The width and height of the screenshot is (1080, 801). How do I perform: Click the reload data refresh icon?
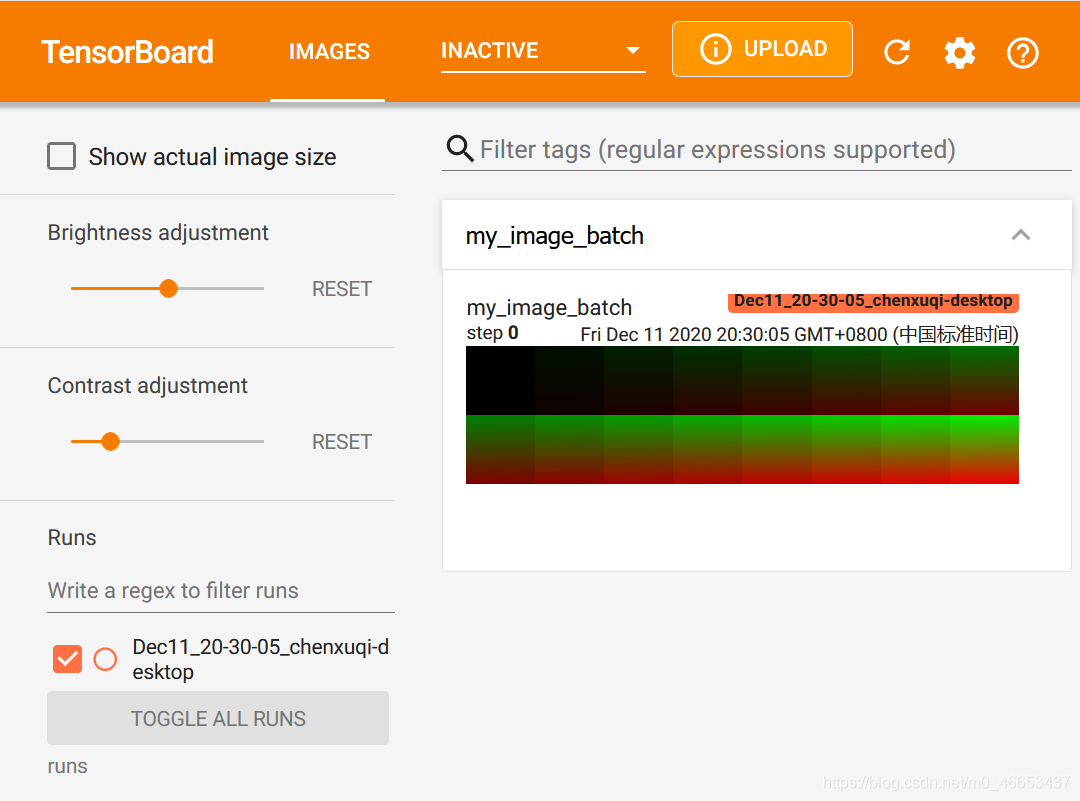pyautogui.click(x=897, y=52)
